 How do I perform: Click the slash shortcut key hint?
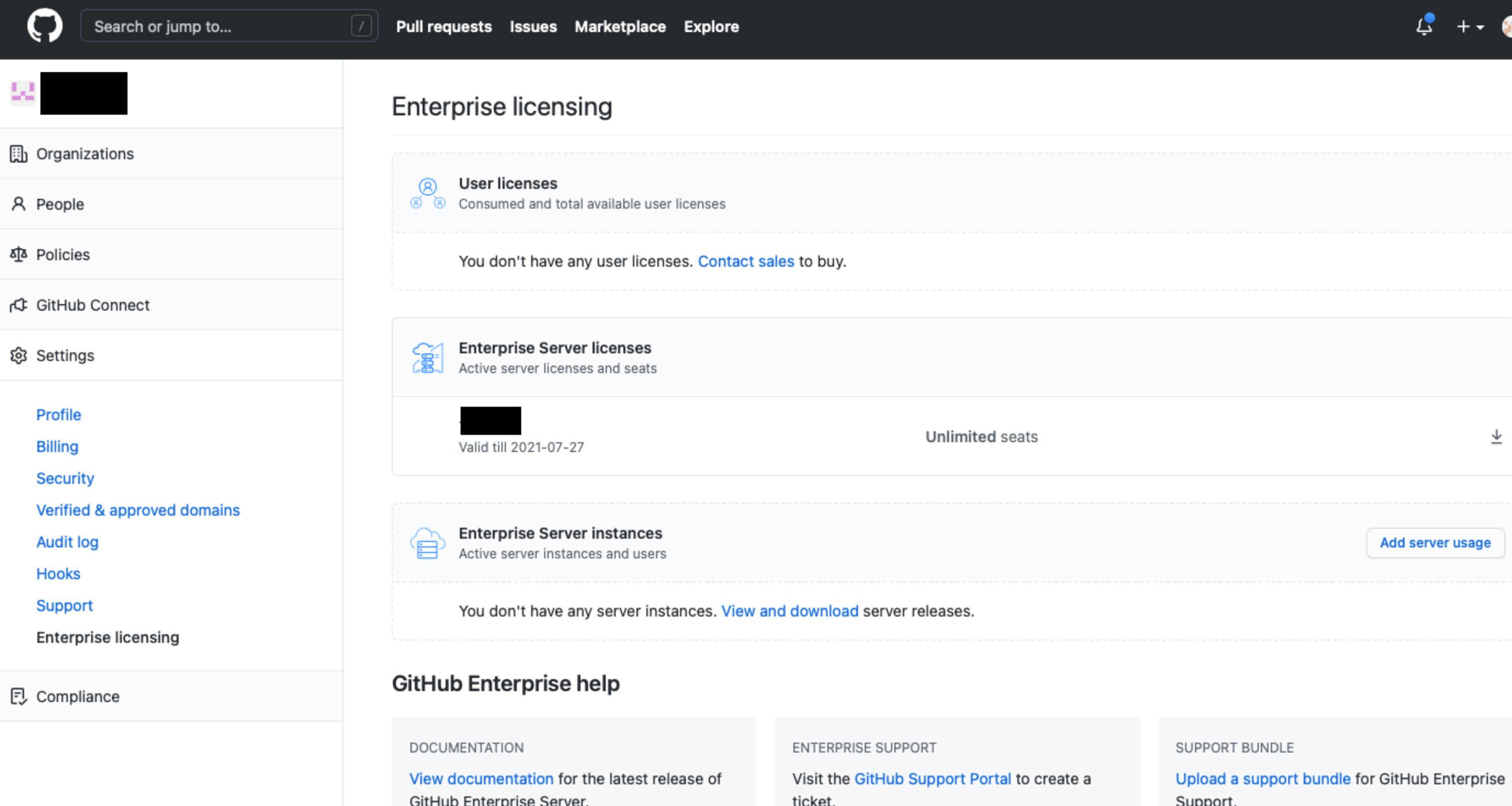pyautogui.click(x=361, y=26)
